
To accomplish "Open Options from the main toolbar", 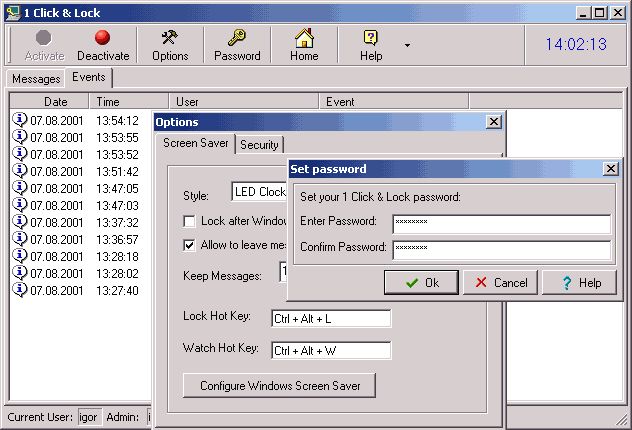I will (170, 45).
